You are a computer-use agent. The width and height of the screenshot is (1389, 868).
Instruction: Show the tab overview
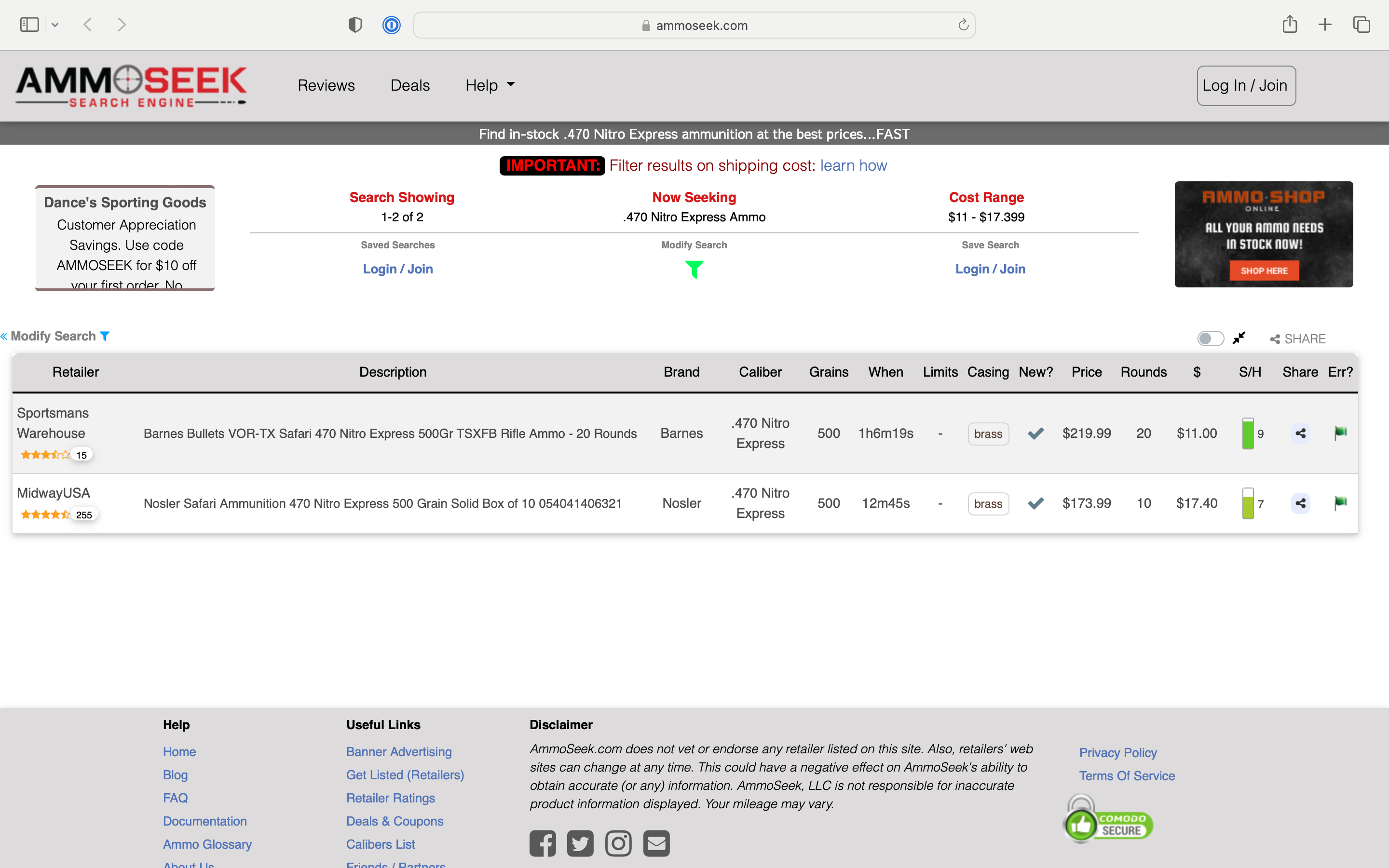(x=1362, y=25)
